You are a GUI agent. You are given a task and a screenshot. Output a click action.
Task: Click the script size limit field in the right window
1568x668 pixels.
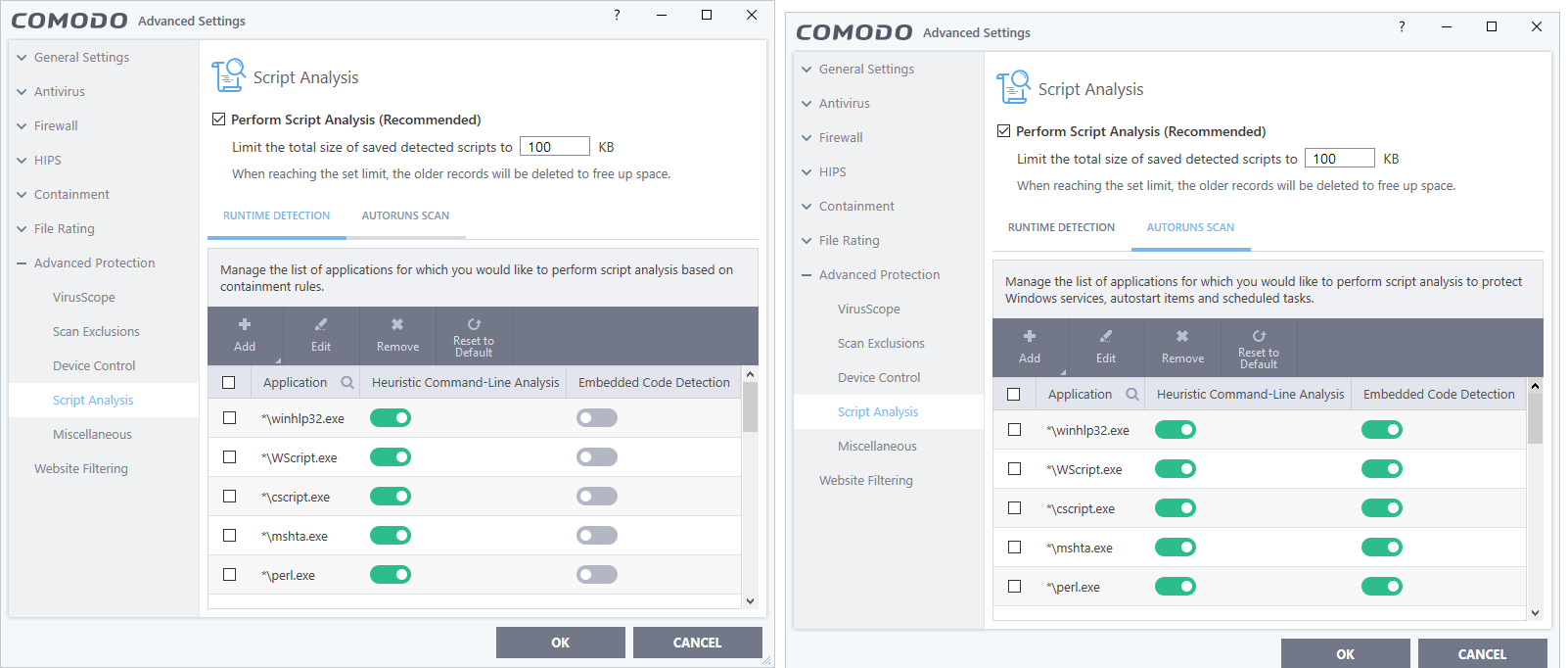[1339, 159]
